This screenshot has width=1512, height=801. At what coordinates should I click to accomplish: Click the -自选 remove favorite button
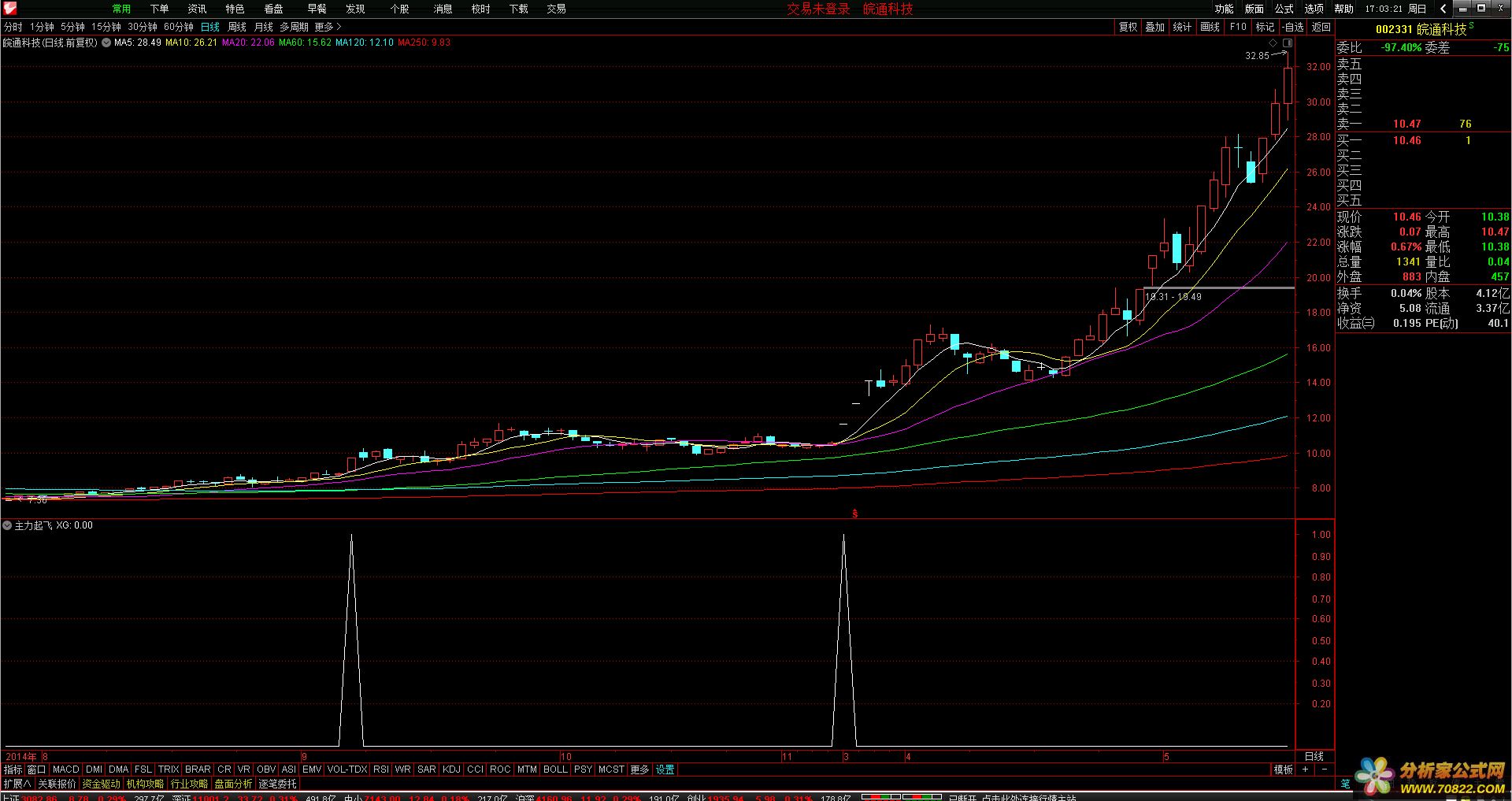tap(1293, 27)
